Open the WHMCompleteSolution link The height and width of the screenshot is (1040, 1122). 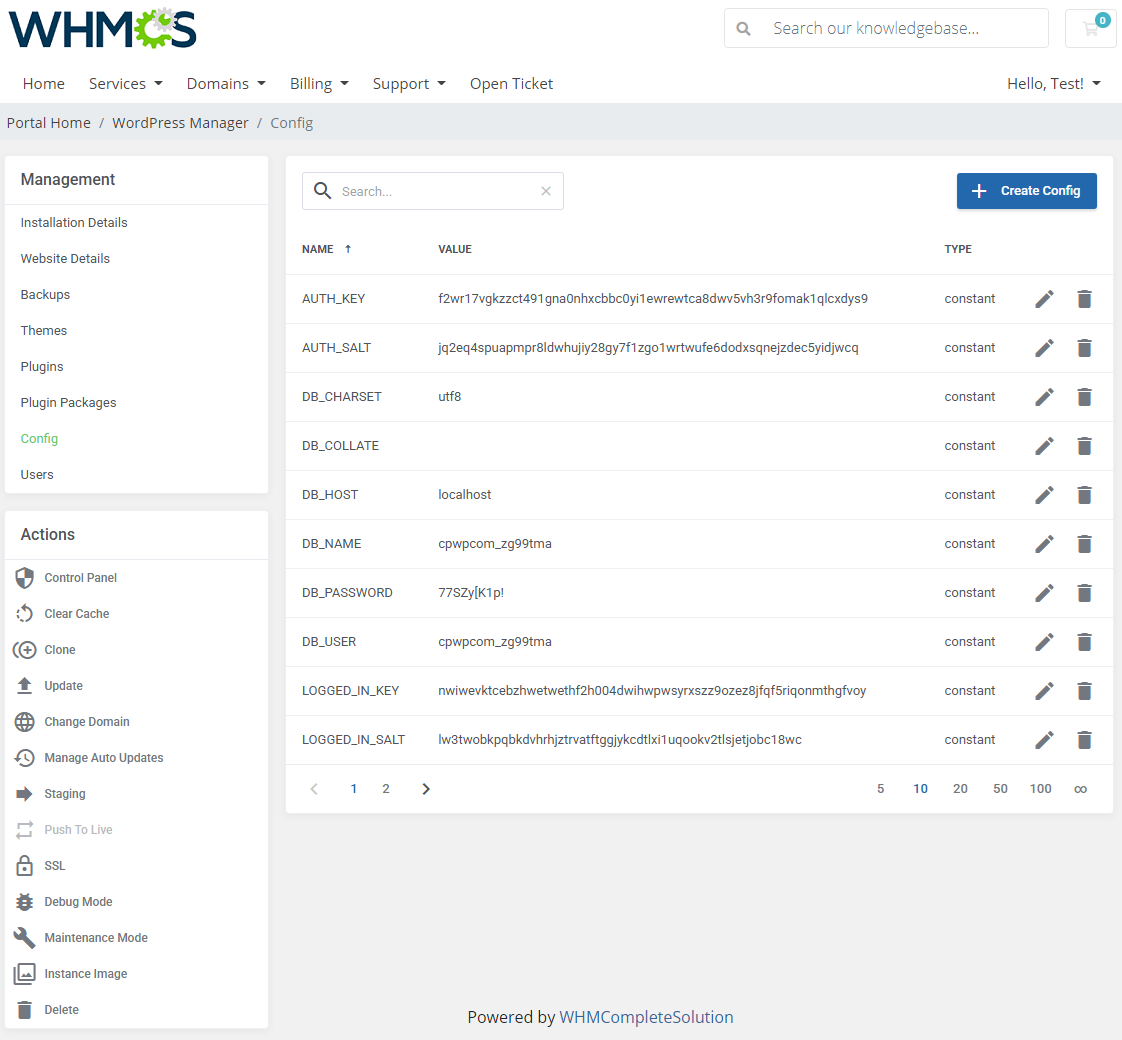tap(646, 1017)
